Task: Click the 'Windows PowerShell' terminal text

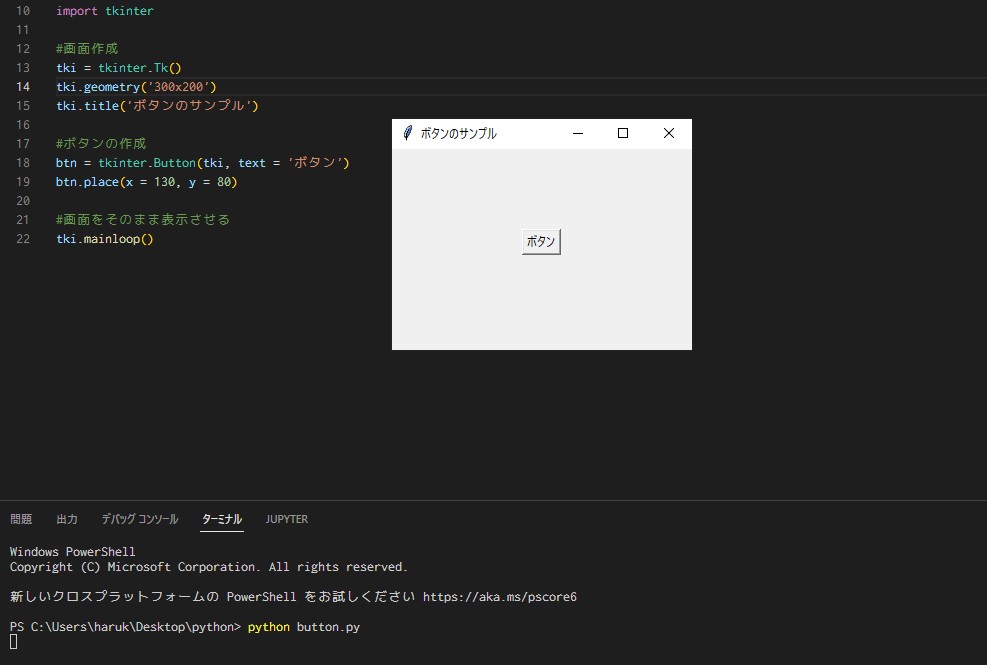Action: (x=72, y=552)
